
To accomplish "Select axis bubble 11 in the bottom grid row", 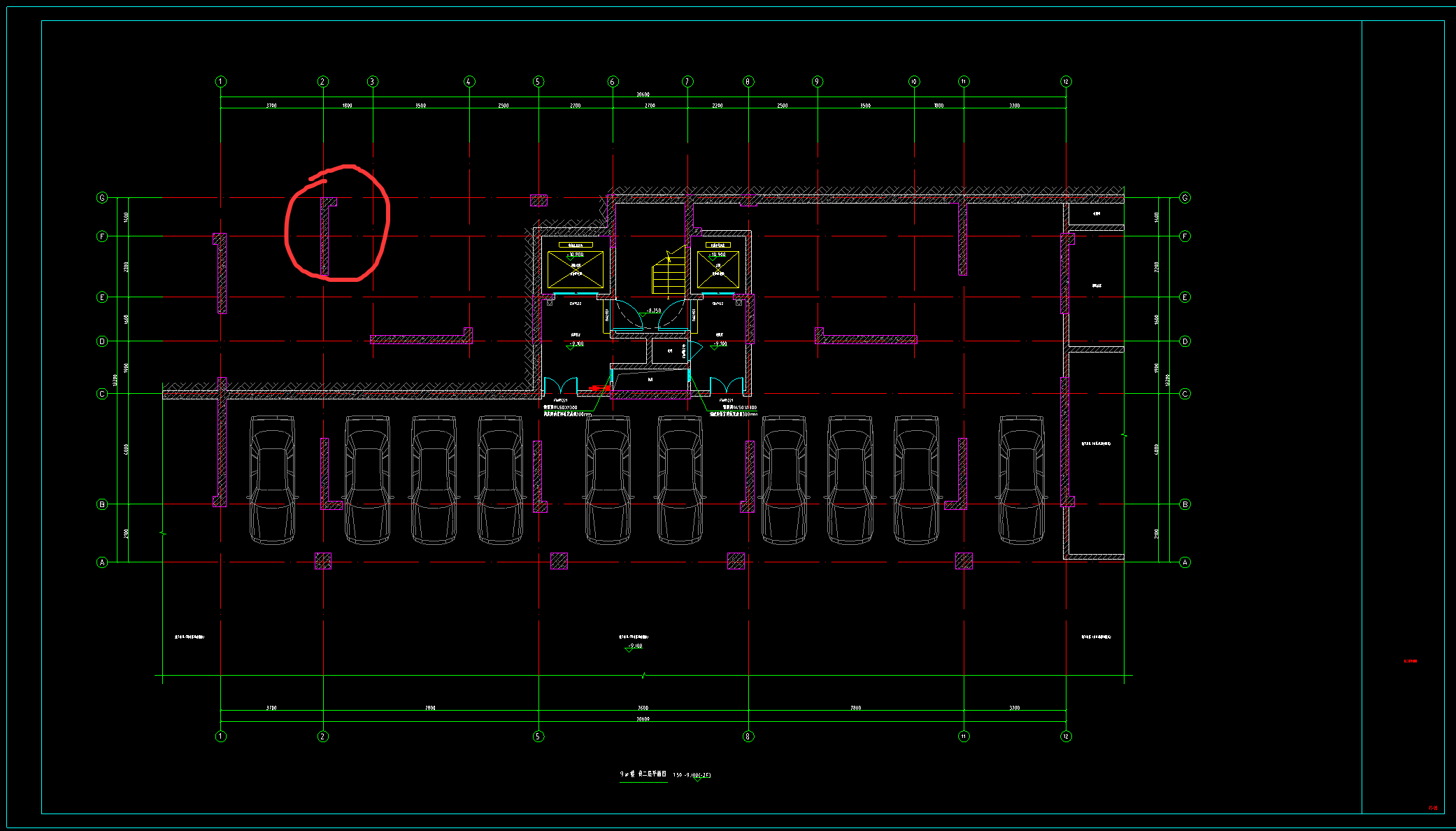I will [964, 736].
